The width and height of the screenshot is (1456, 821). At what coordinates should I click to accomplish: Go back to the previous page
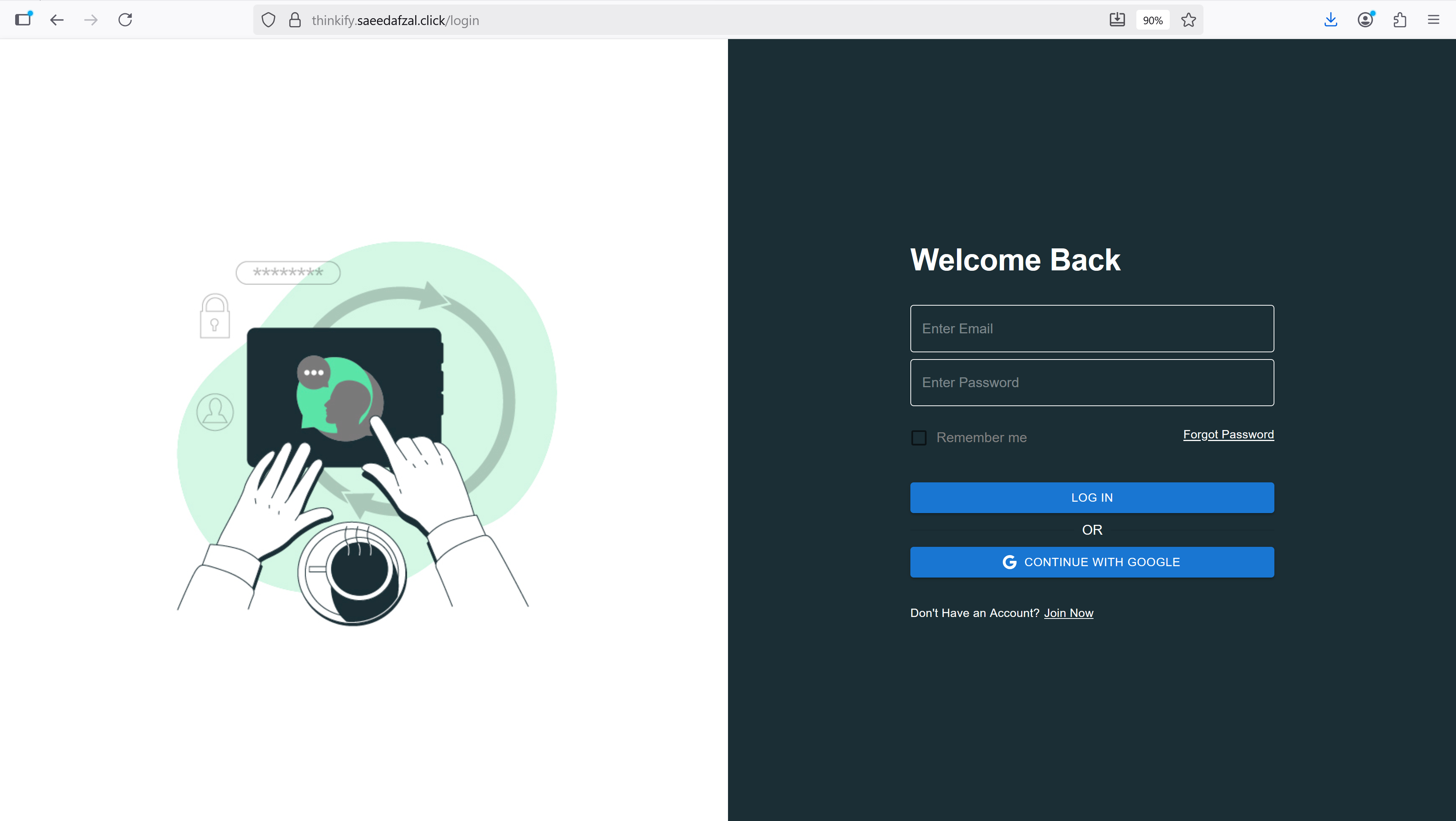[56, 20]
